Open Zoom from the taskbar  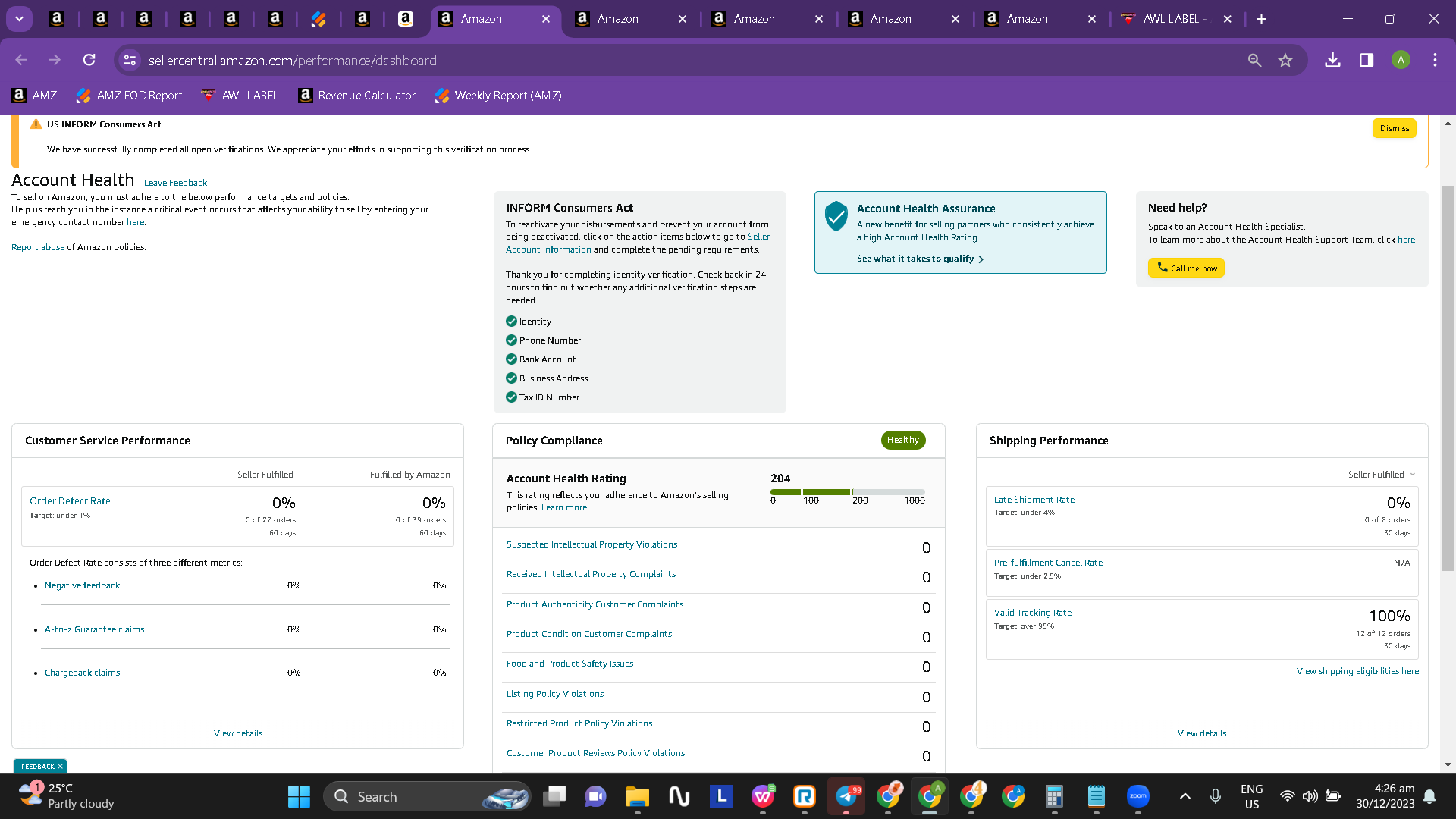(1137, 796)
